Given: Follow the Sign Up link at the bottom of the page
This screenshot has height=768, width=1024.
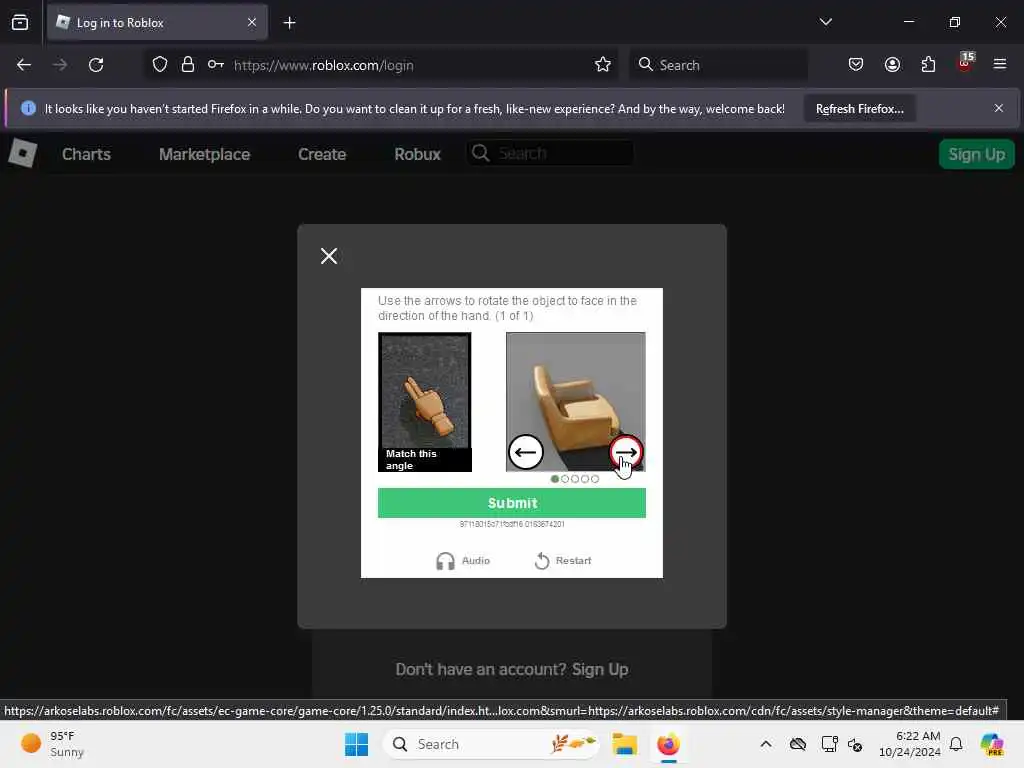Looking at the screenshot, I should [x=600, y=669].
